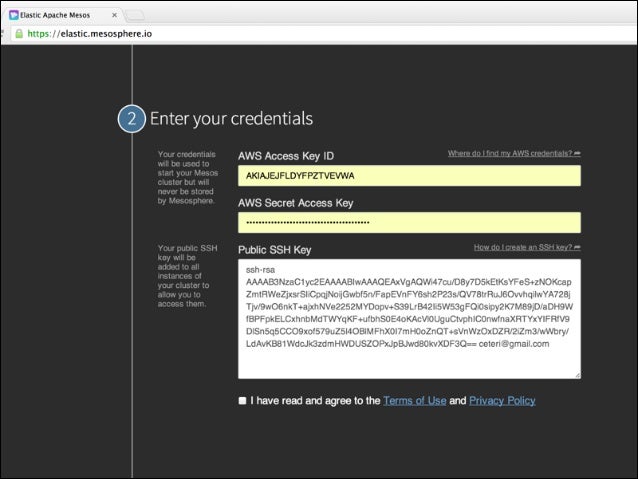This screenshot has height=479, width=638.
Task: Click 'I have read and agree to the' text
Action: point(315,400)
